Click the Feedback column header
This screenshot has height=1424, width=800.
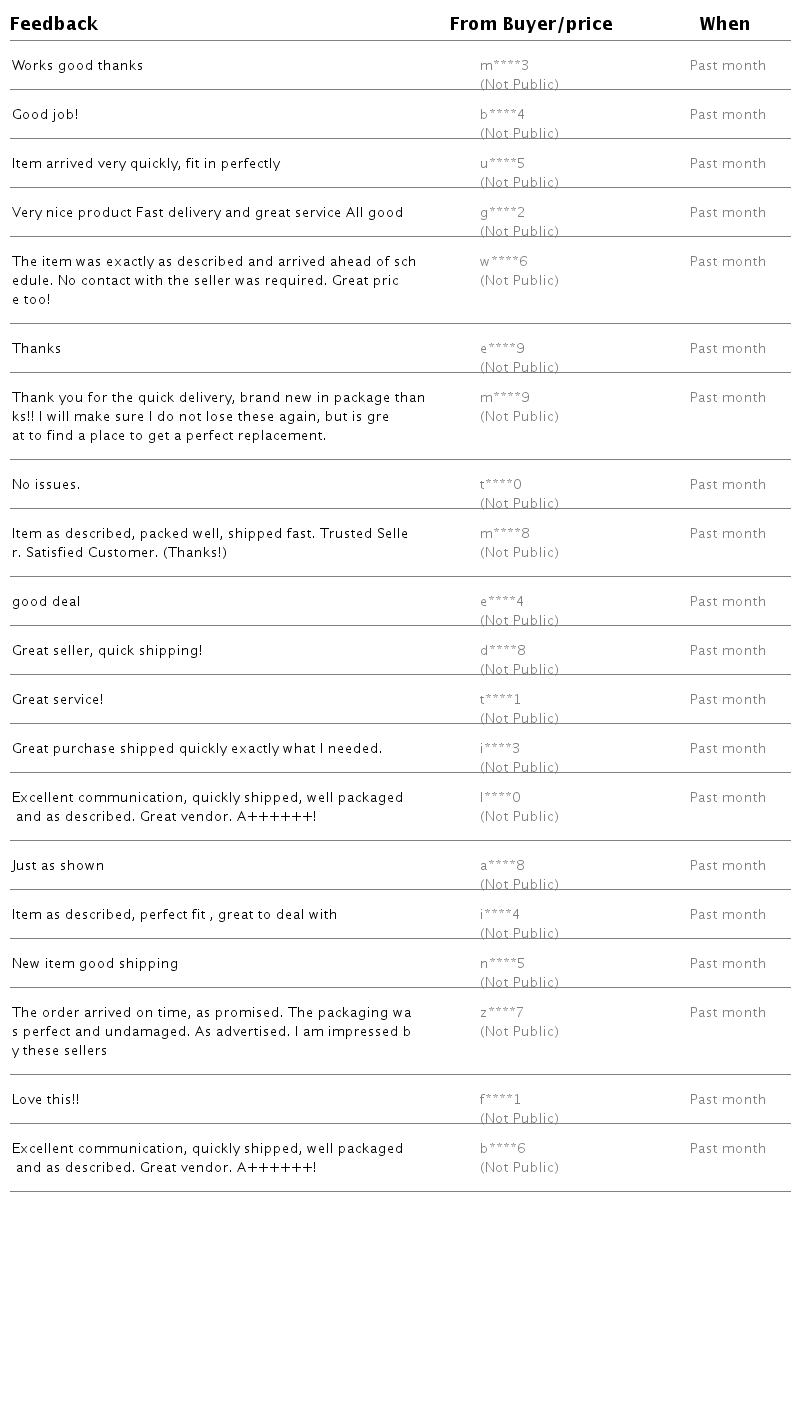[54, 24]
